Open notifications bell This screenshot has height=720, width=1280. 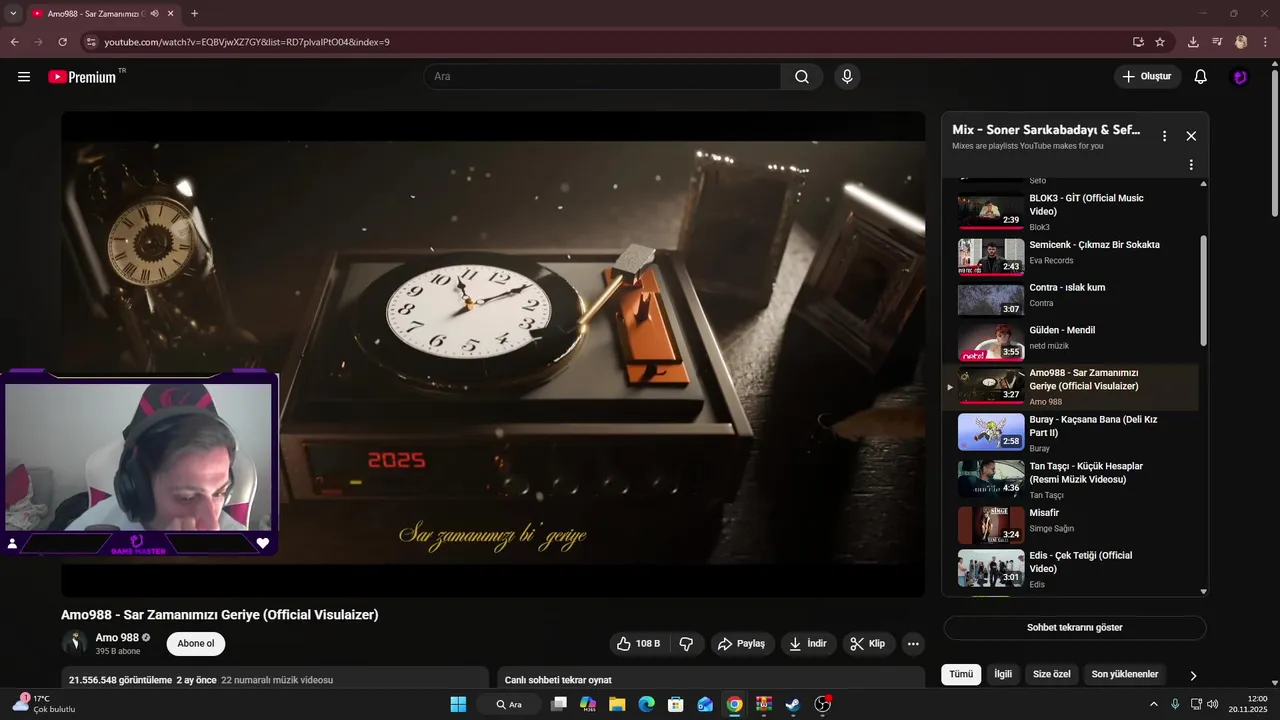pos(1201,77)
